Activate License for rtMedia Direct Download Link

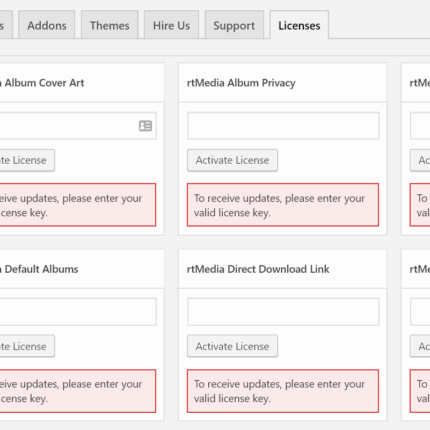(x=232, y=346)
